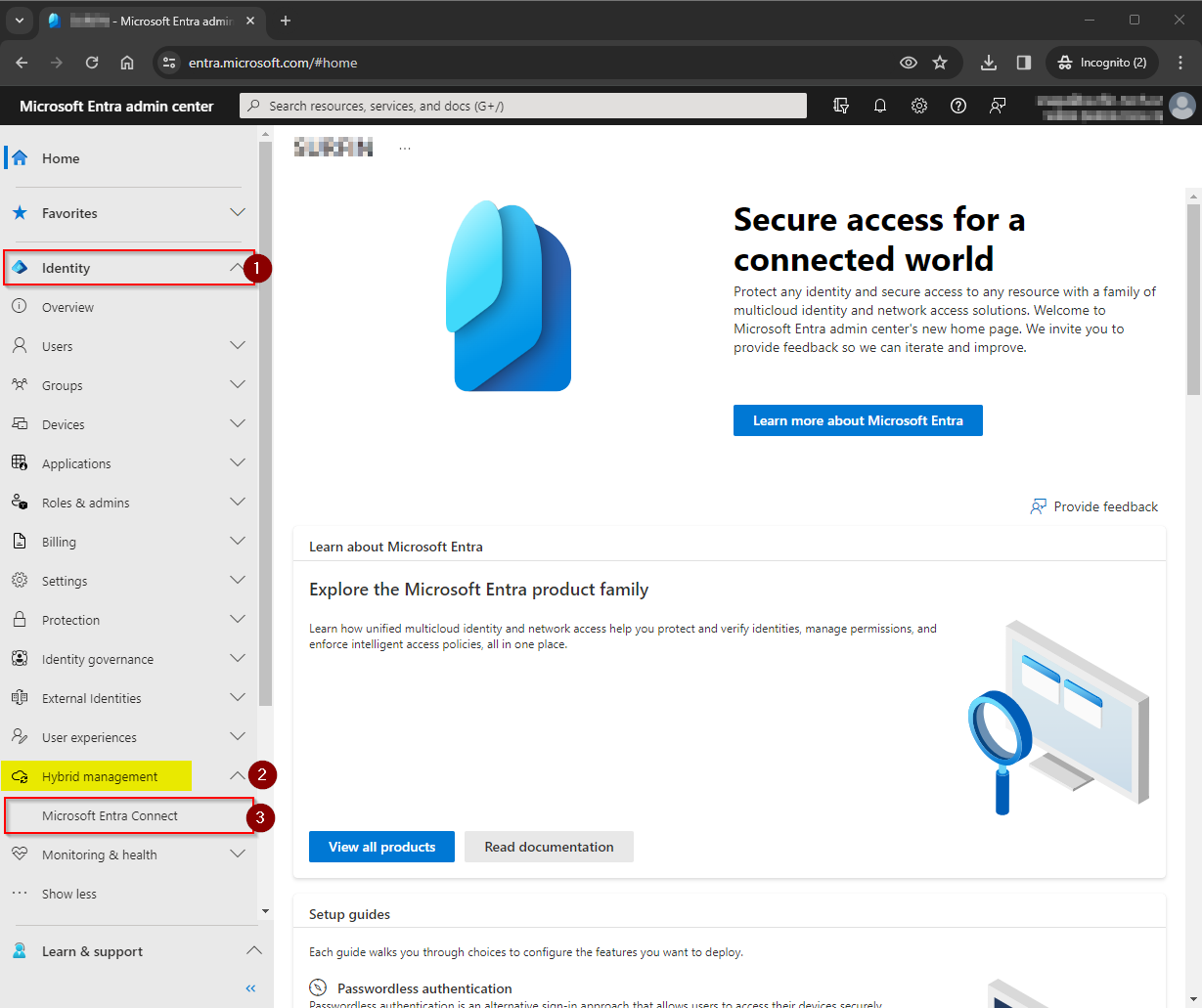The width and height of the screenshot is (1202, 1008).
Task: Click the Roles & admins icon
Action: 20,503
